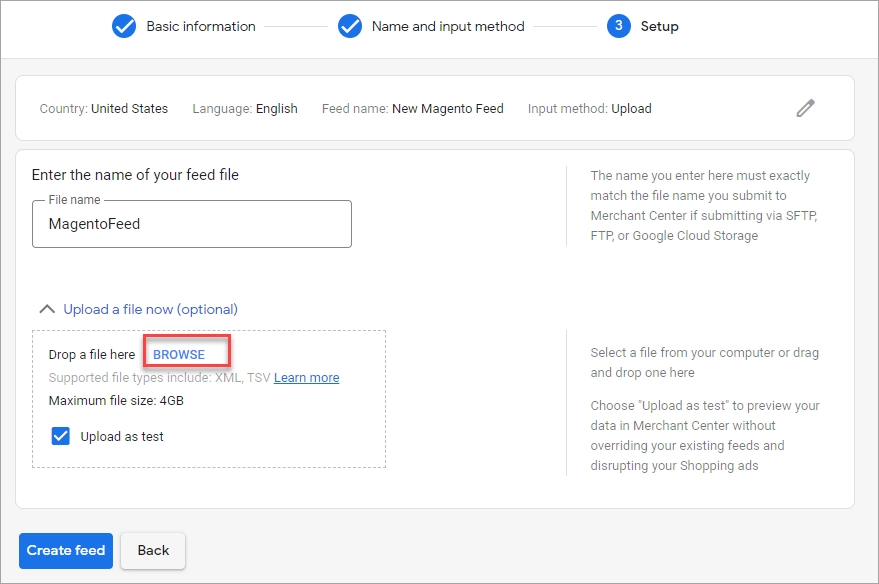Click the Maximum file size: 4GB text
Viewport: 879px width, 584px height.
click(116, 401)
